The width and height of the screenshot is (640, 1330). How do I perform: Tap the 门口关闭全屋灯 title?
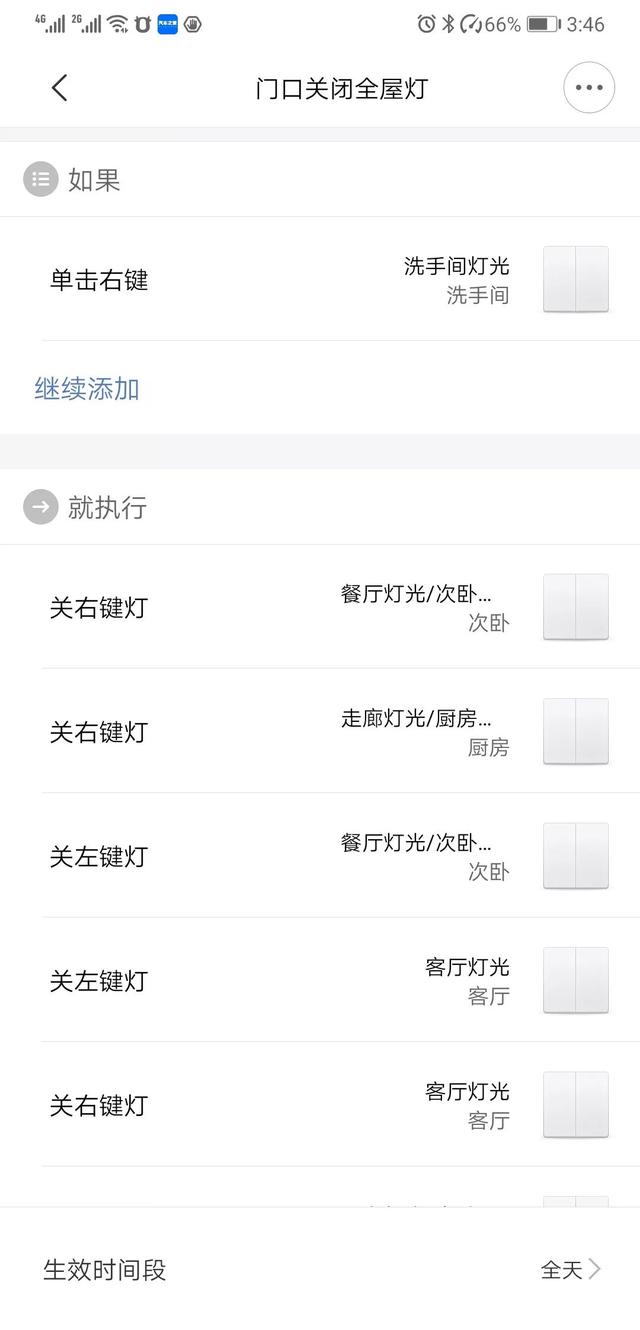(341, 88)
